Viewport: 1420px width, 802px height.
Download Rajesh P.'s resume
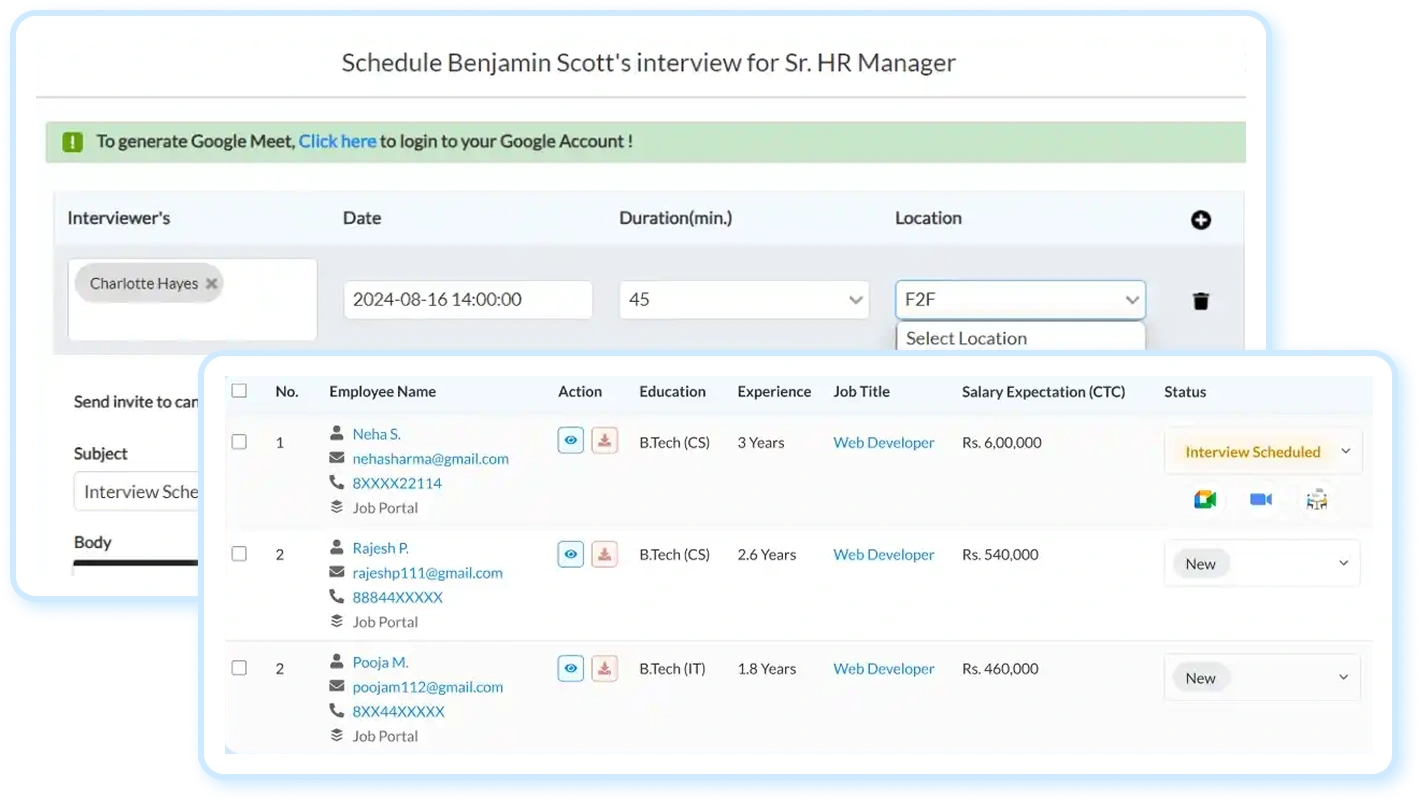(604, 554)
